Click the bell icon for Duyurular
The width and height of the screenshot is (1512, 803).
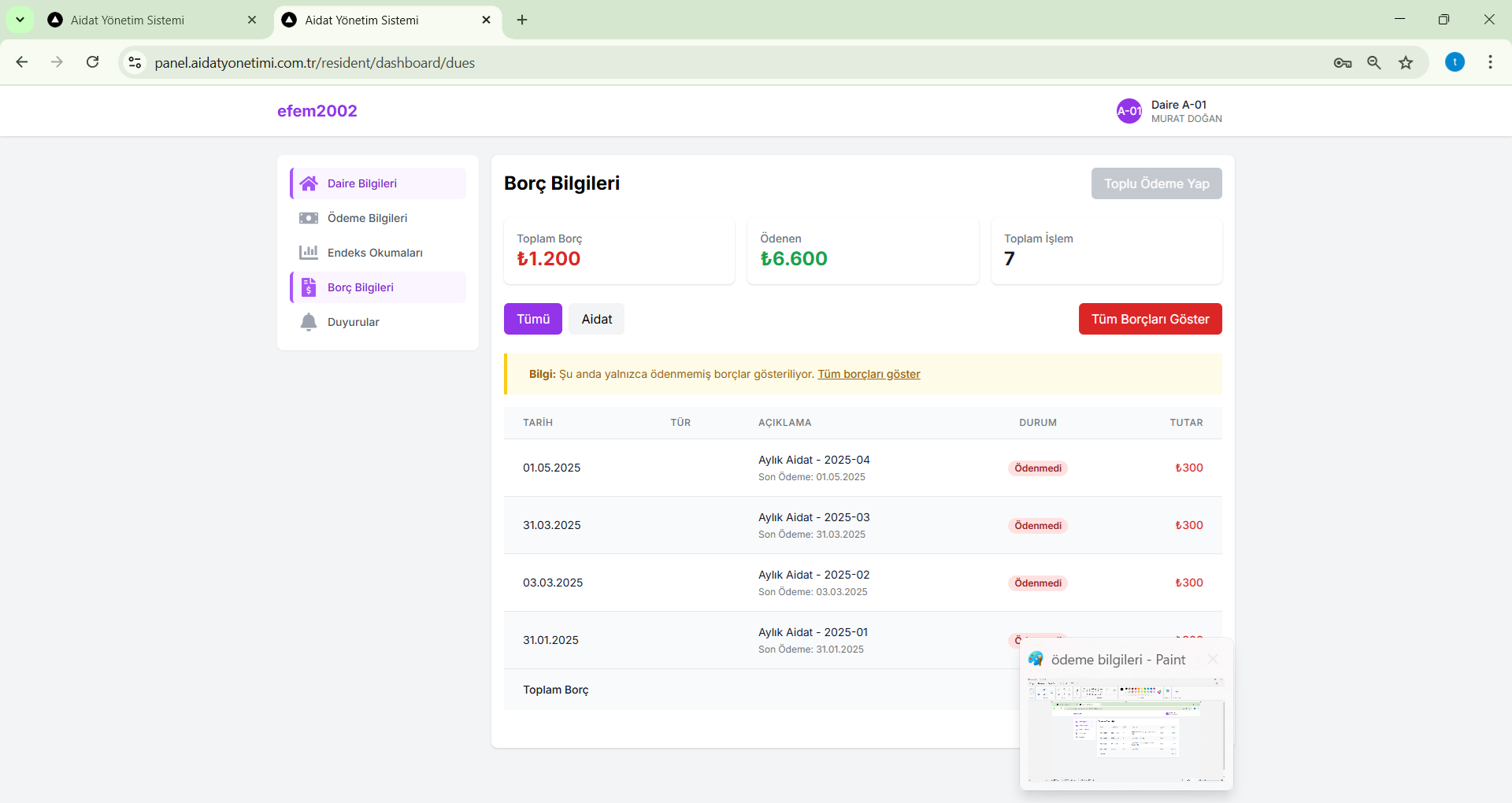[309, 322]
